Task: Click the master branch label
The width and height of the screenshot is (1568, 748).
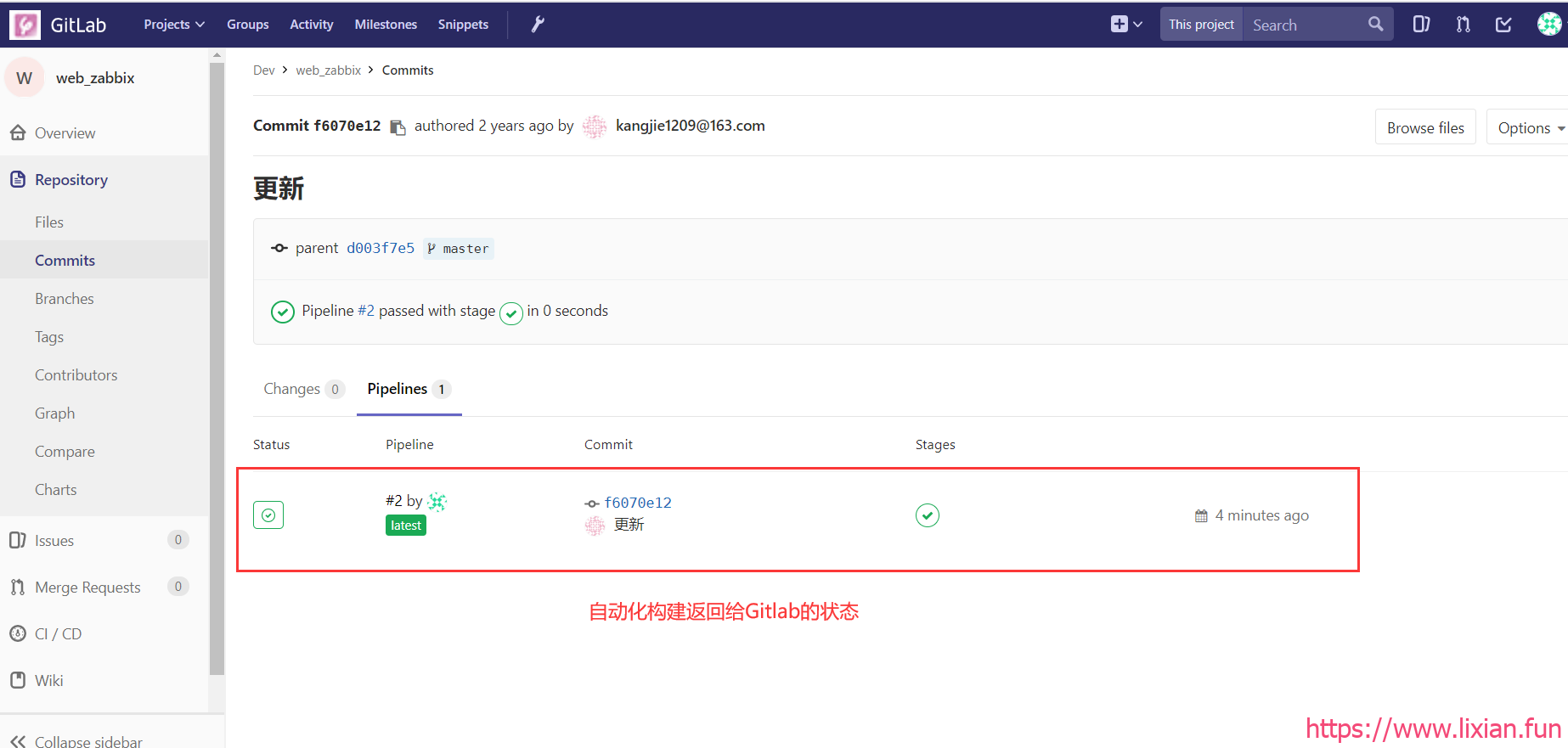Action: [459, 249]
